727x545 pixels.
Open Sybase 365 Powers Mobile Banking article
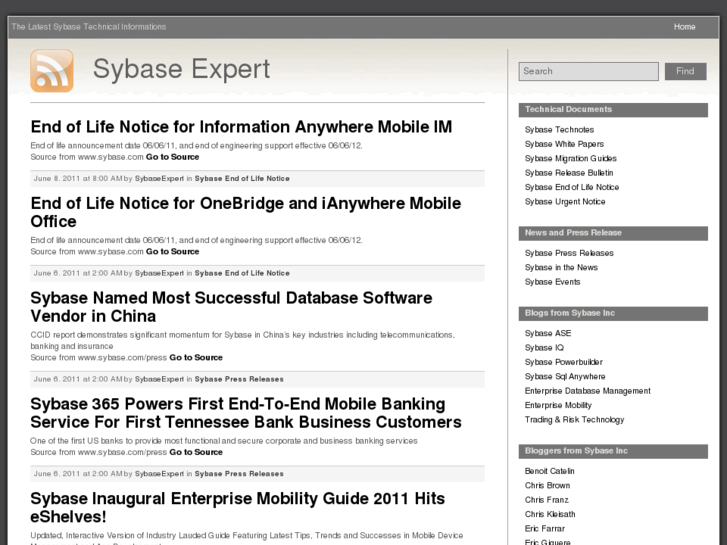246,413
